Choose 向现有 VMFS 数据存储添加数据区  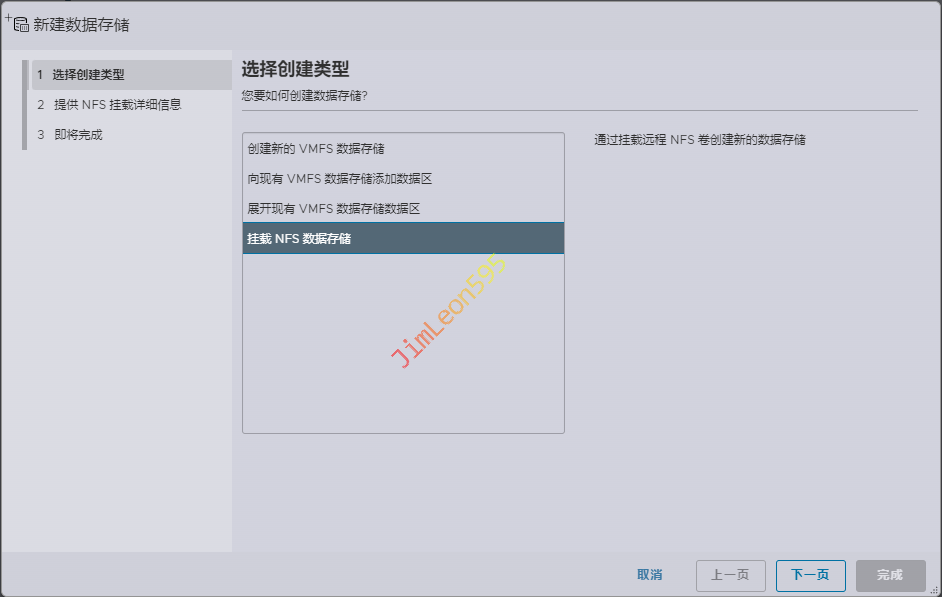[x=340, y=179]
